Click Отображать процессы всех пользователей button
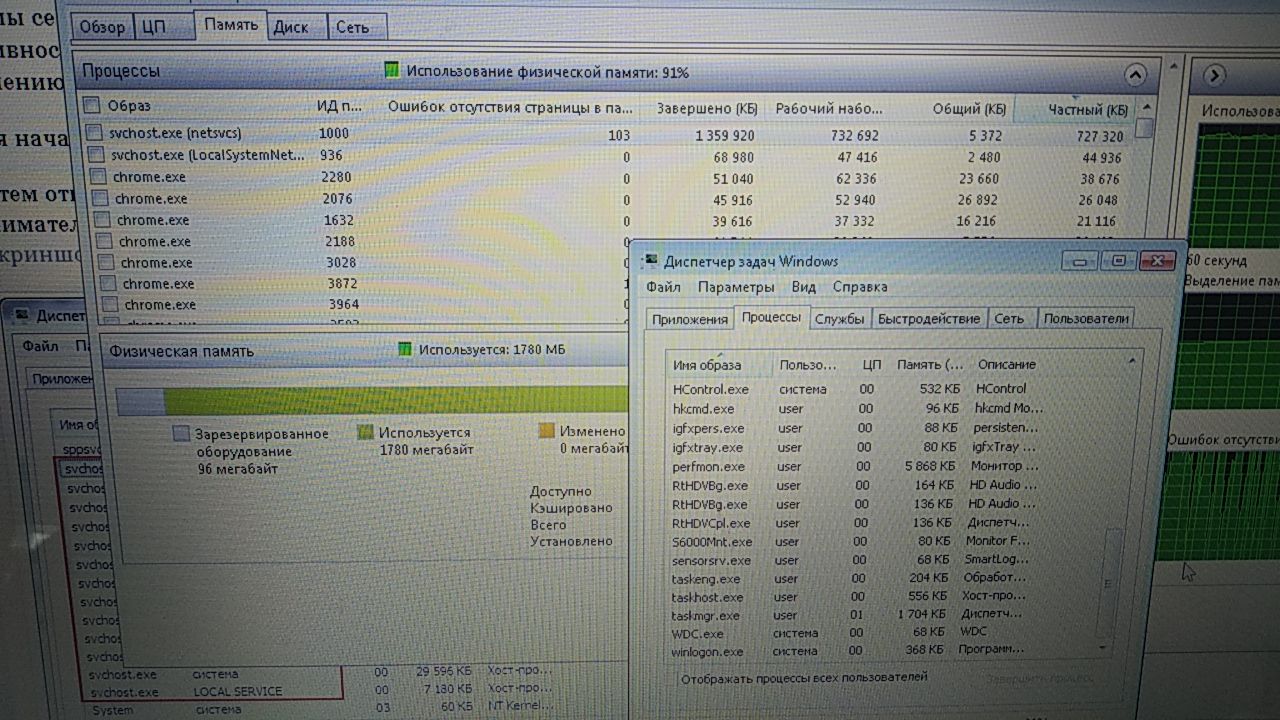The image size is (1280, 720). (x=804, y=678)
